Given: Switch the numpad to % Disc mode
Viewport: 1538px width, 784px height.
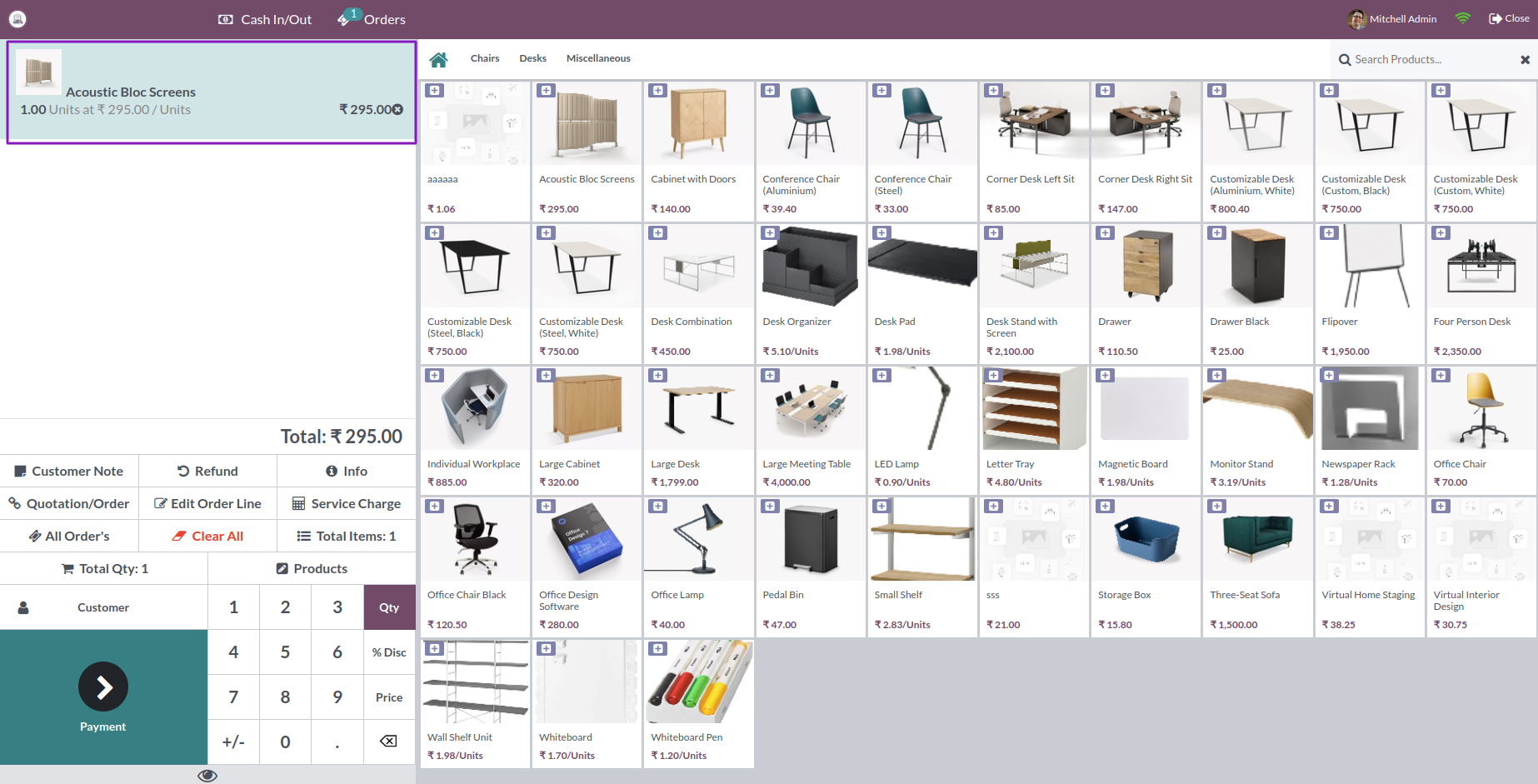Looking at the screenshot, I should click(388, 652).
